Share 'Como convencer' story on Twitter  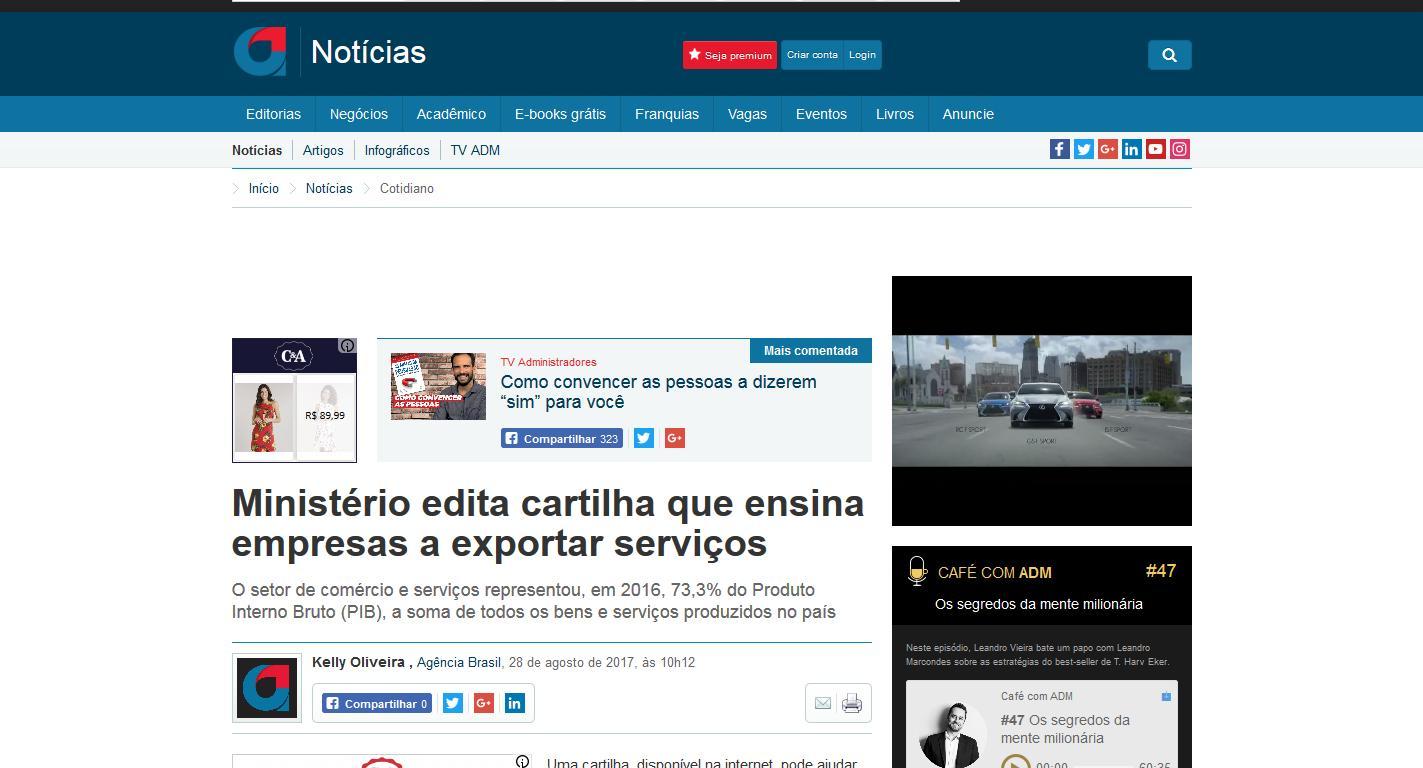[644, 438]
